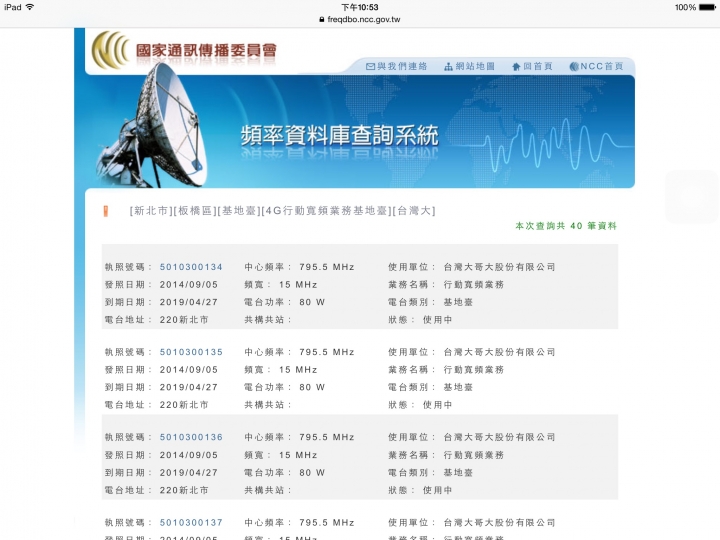Screen dimensions: 720x540
Task: Click 795.5 MHz value in record 5010300134
Action: pos(326,267)
